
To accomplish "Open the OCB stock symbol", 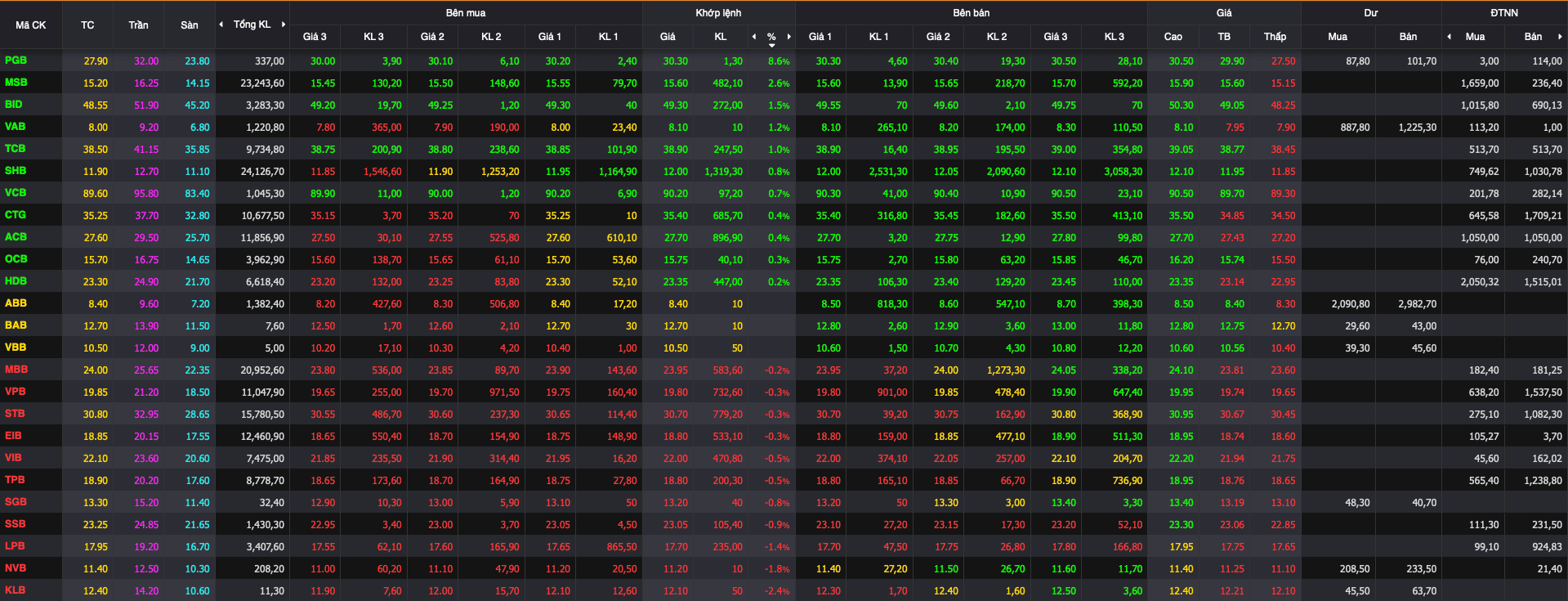I will click(16, 259).
